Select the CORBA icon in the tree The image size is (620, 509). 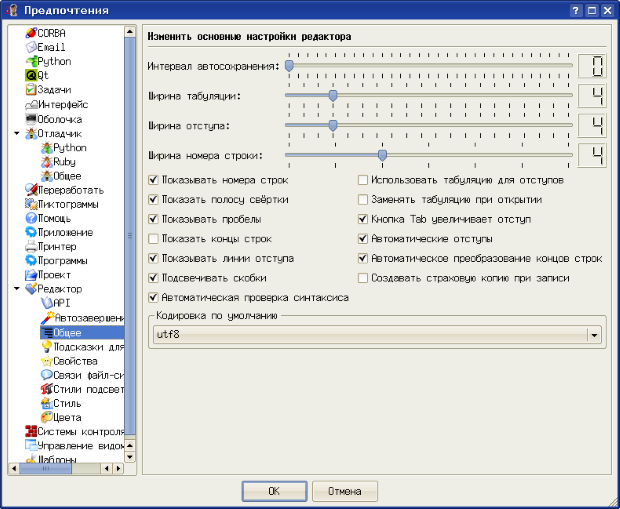(x=31, y=33)
